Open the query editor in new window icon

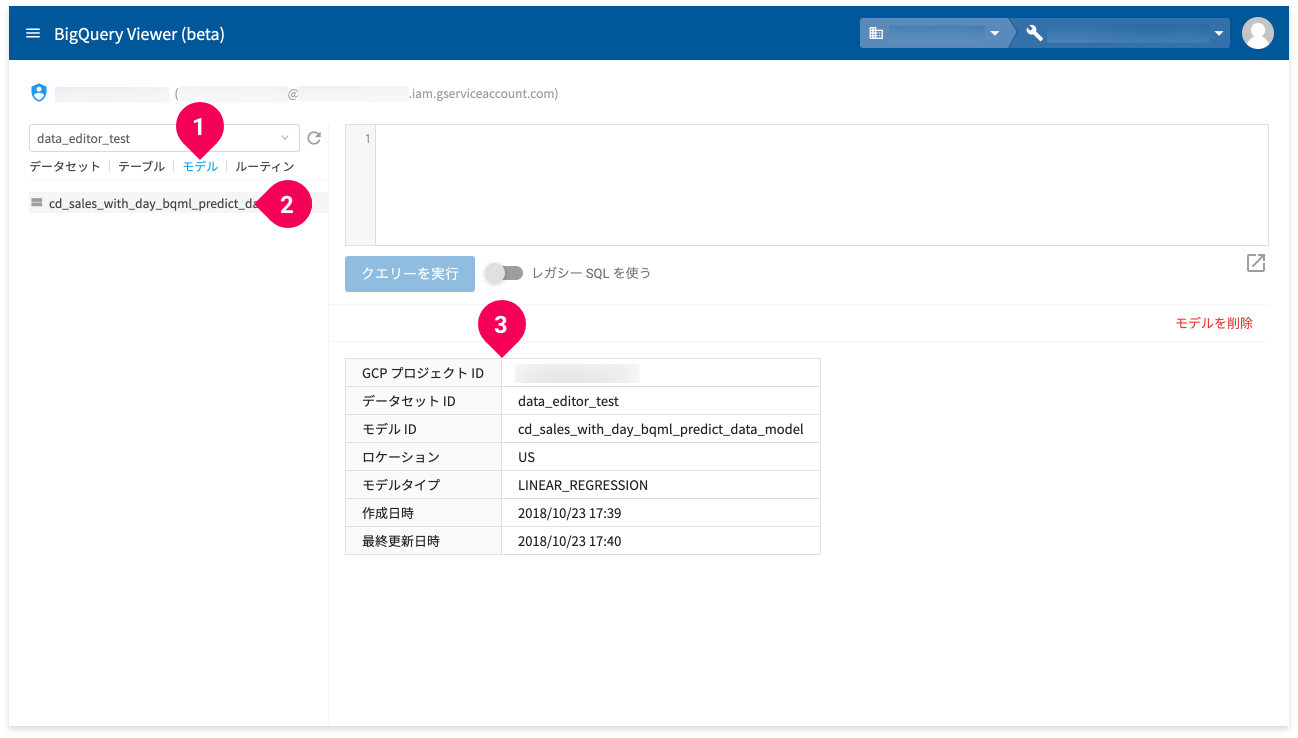(1256, 263)
